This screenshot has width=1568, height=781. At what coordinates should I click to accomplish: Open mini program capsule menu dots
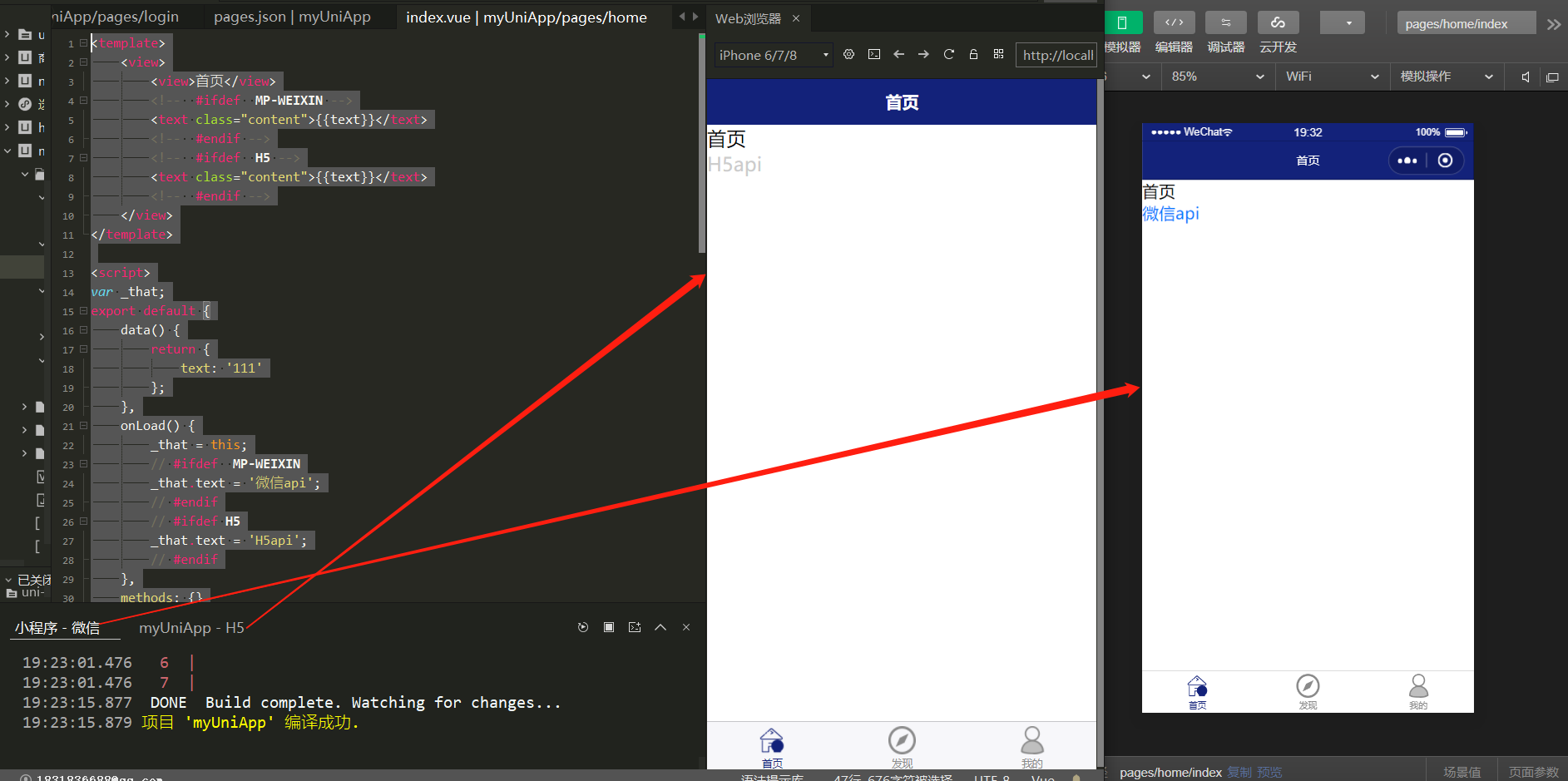point(1407,161)
